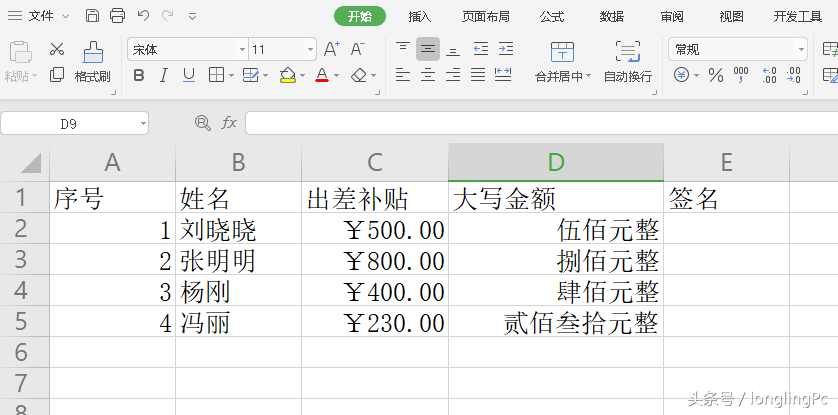Expand the 粘贴 dropdown arrow

(35, 76)
